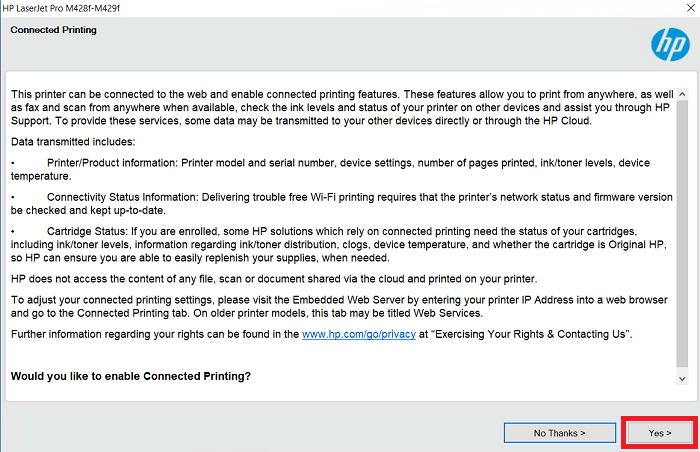
Task: Click the Yes > button
Action: tap(660, 433)
